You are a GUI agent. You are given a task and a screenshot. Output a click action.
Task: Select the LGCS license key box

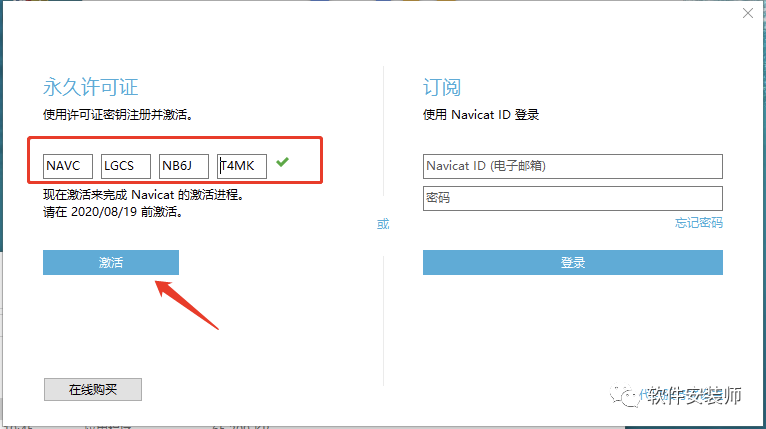126,167
